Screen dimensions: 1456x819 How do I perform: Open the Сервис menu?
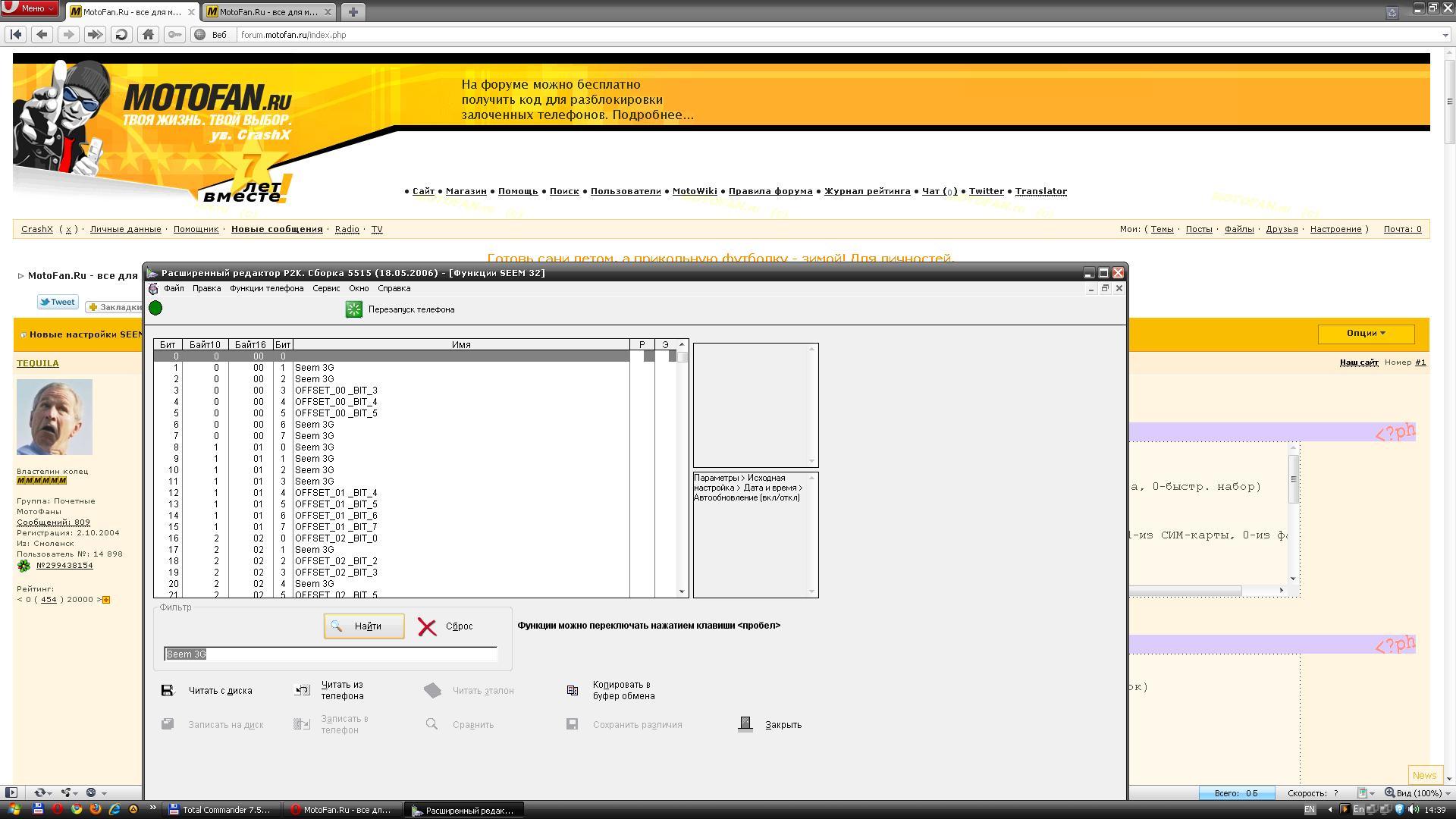tap(326, 288)
